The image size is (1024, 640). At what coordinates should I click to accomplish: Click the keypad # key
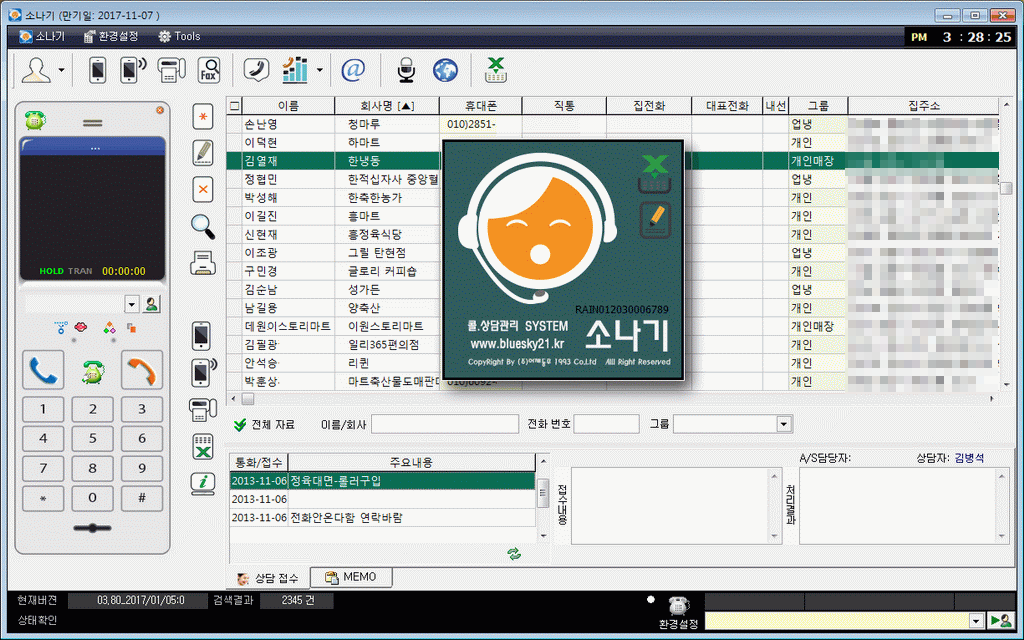[142, 498]
